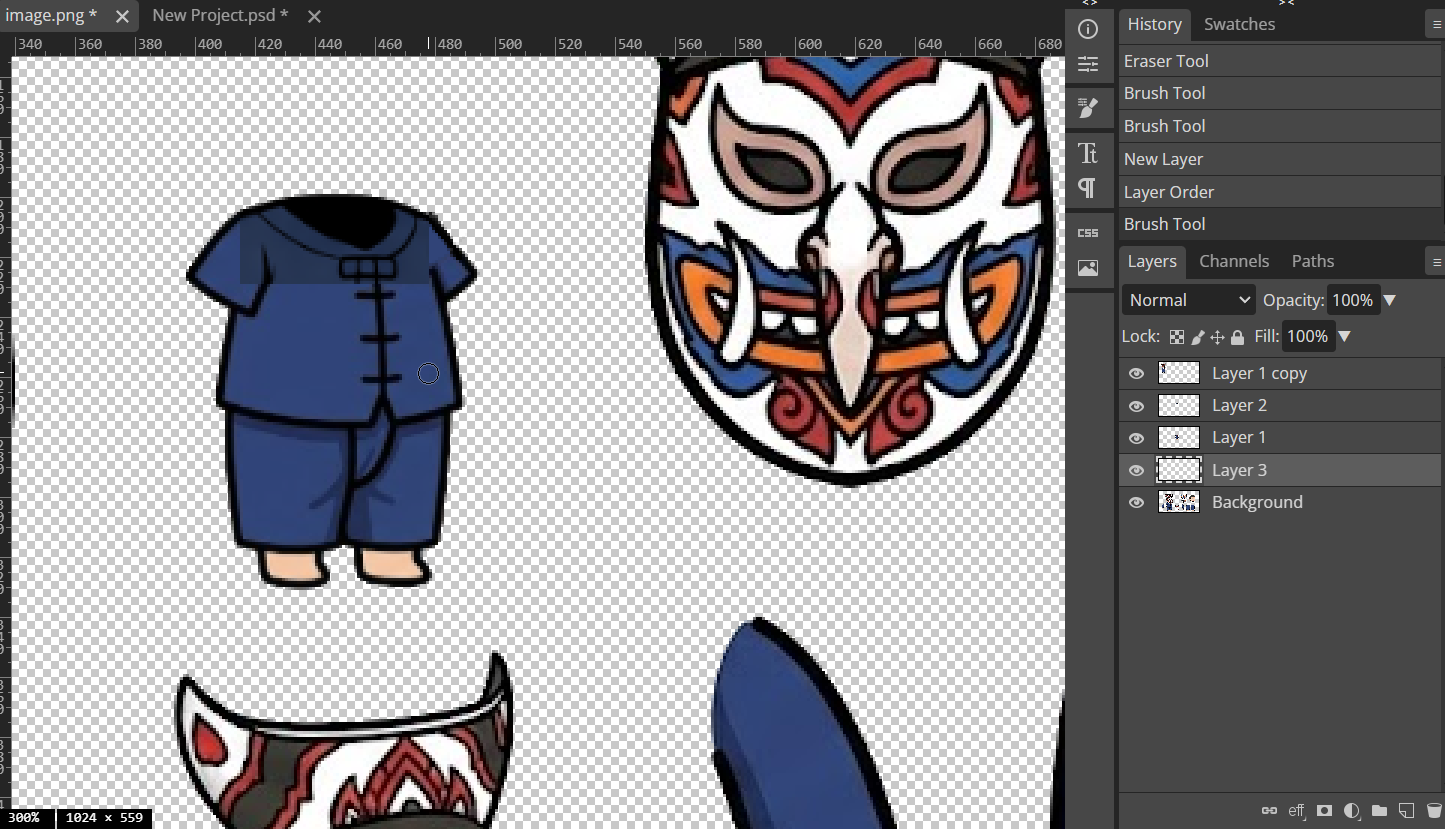1445x829 pixels.
Task: Click the Layer 1 copy thumbnail
Action: point(1179,374)
